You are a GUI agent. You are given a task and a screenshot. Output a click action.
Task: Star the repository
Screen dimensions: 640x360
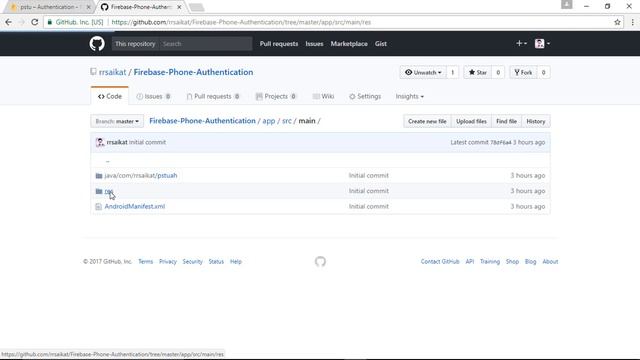(x=478, y=72)
